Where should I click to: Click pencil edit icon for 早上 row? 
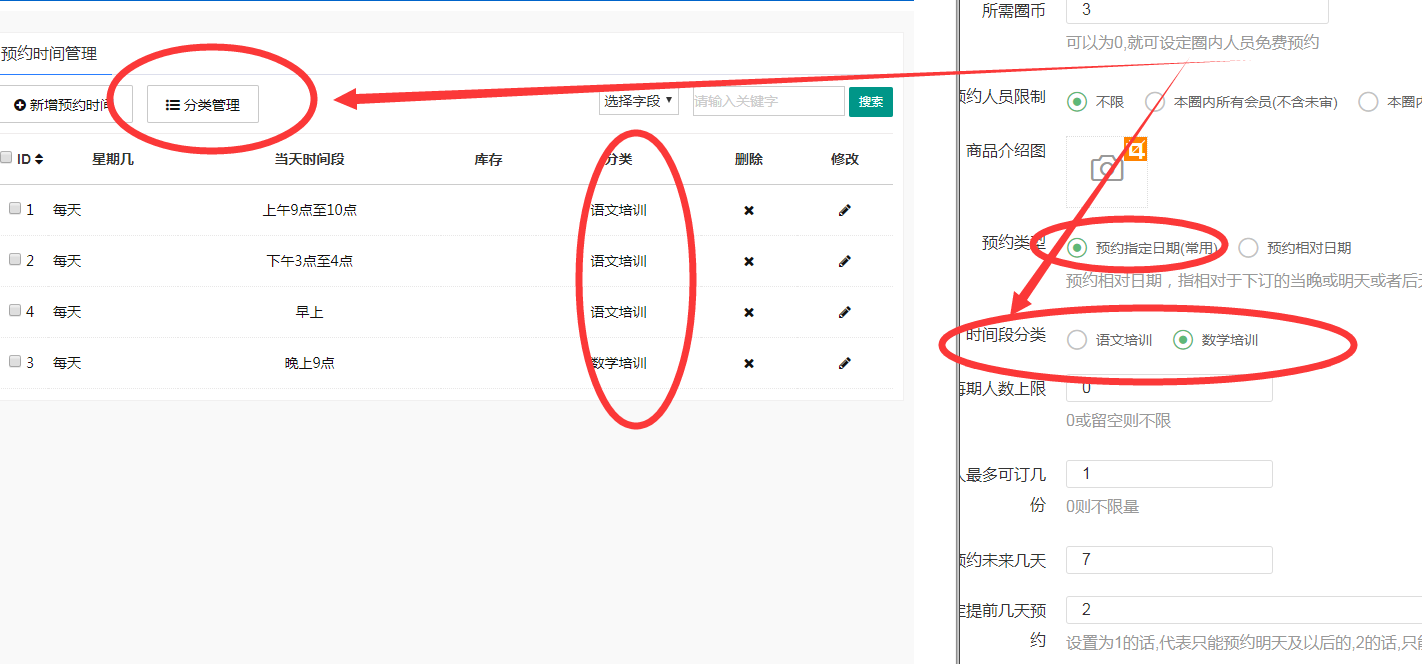click(844, 312)
